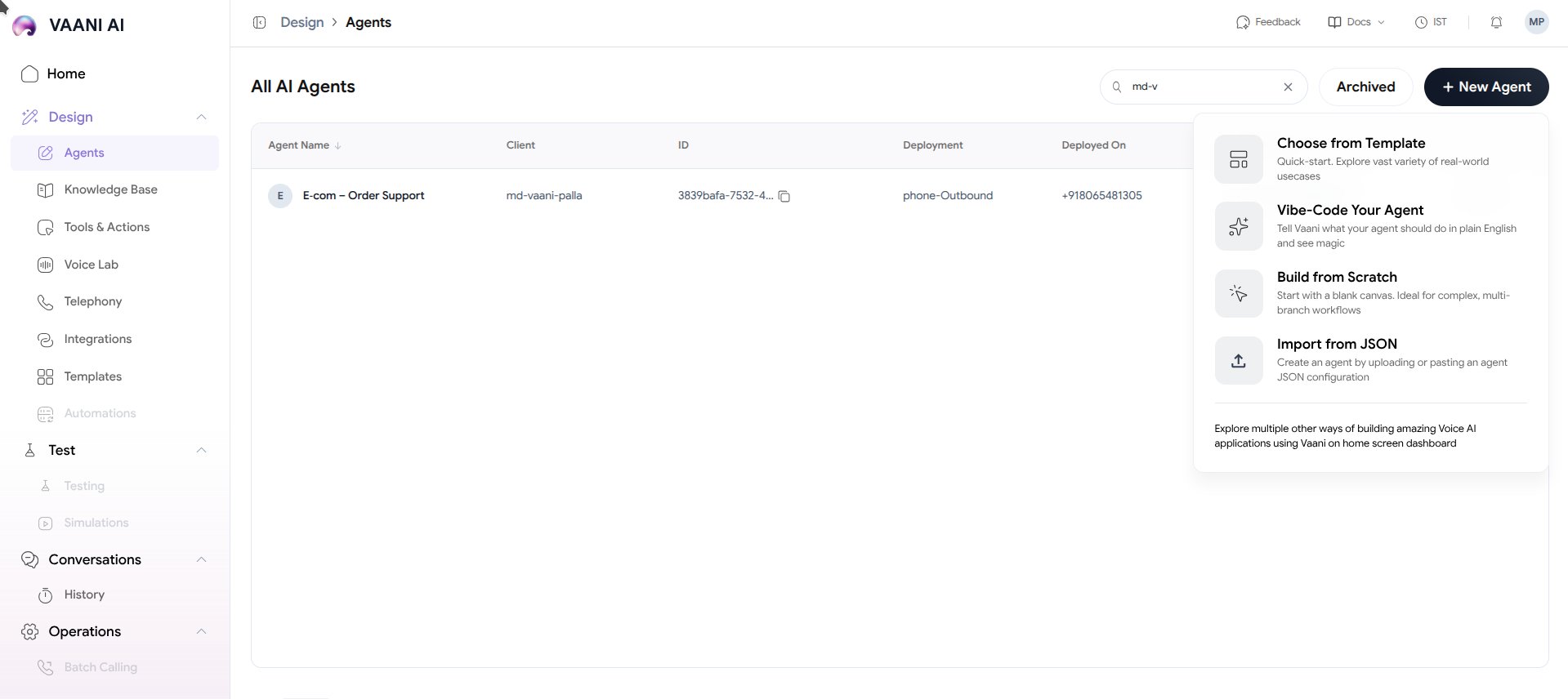The width and height of the screenshot is (1568, 699).
Task: Click the ID column header
Action: 683,145
